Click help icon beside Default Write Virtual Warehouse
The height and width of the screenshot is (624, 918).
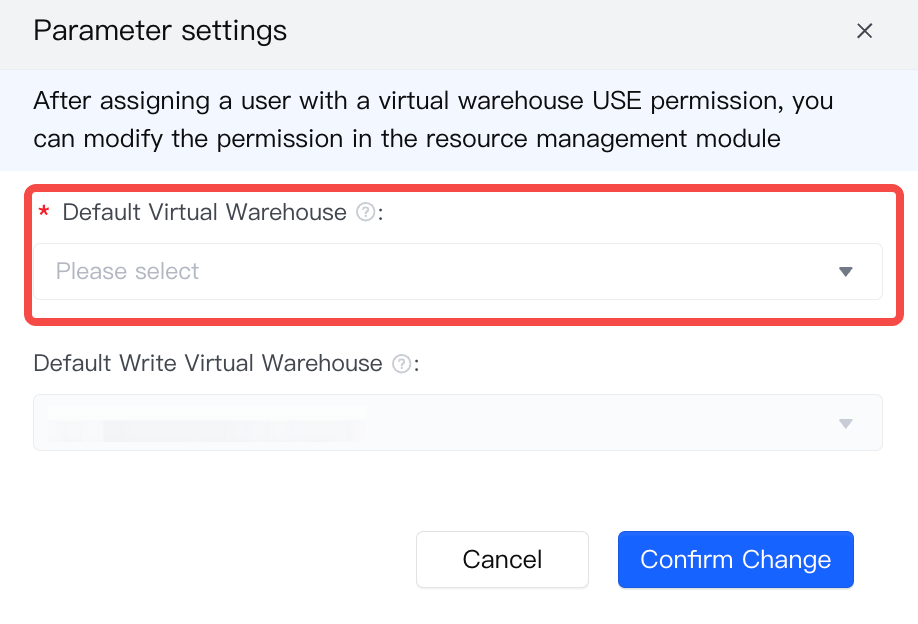(x=402, y=364)
